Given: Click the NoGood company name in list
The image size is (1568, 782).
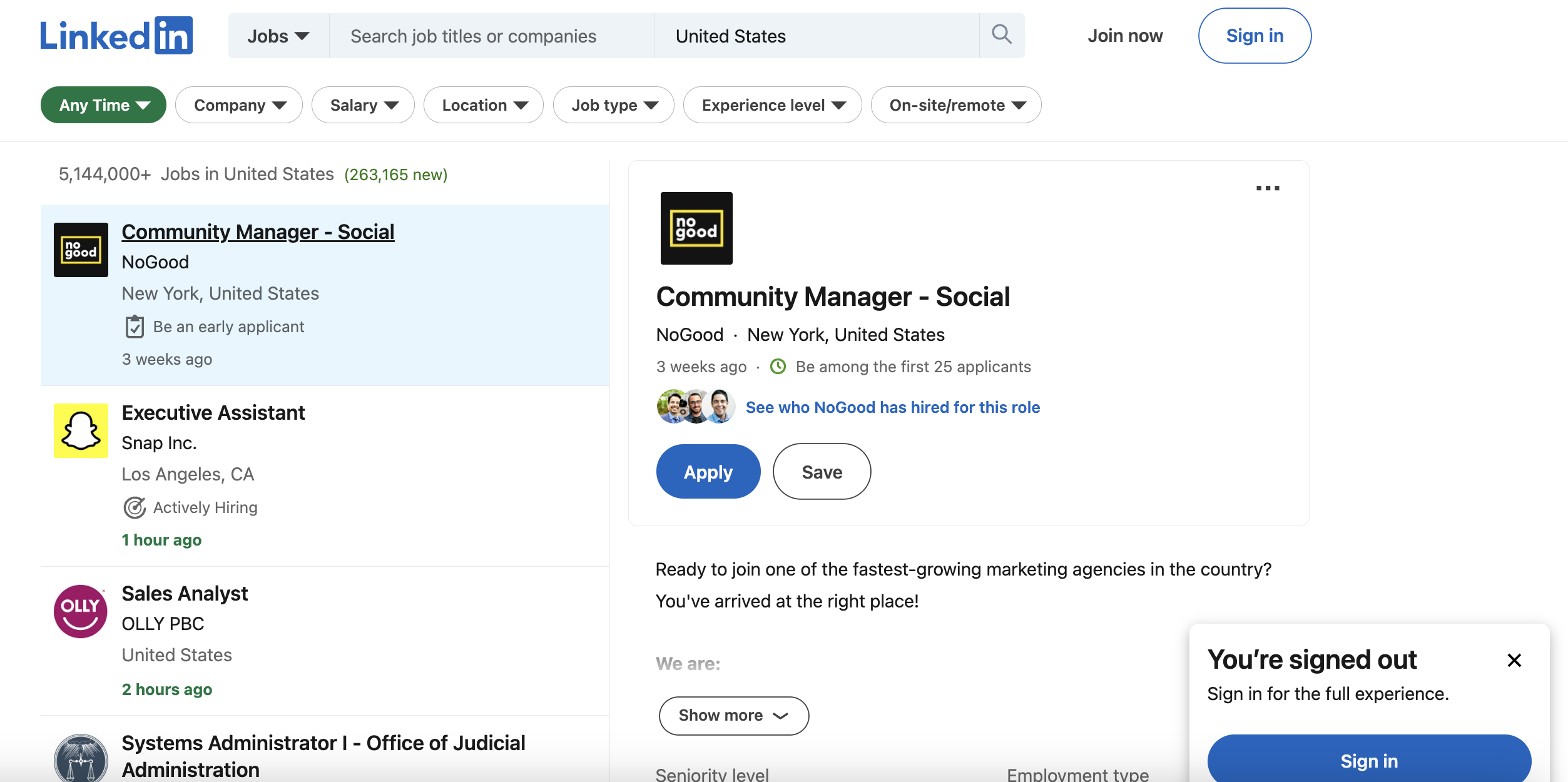Looking at the screenshot, I should [x=155, y=262].
